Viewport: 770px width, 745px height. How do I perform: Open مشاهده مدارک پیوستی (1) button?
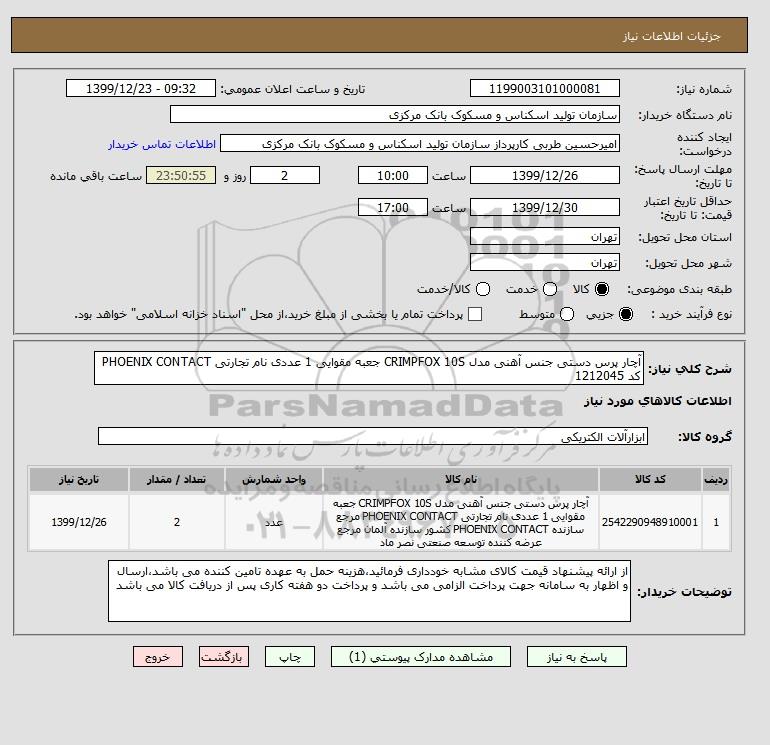(421, 657)
